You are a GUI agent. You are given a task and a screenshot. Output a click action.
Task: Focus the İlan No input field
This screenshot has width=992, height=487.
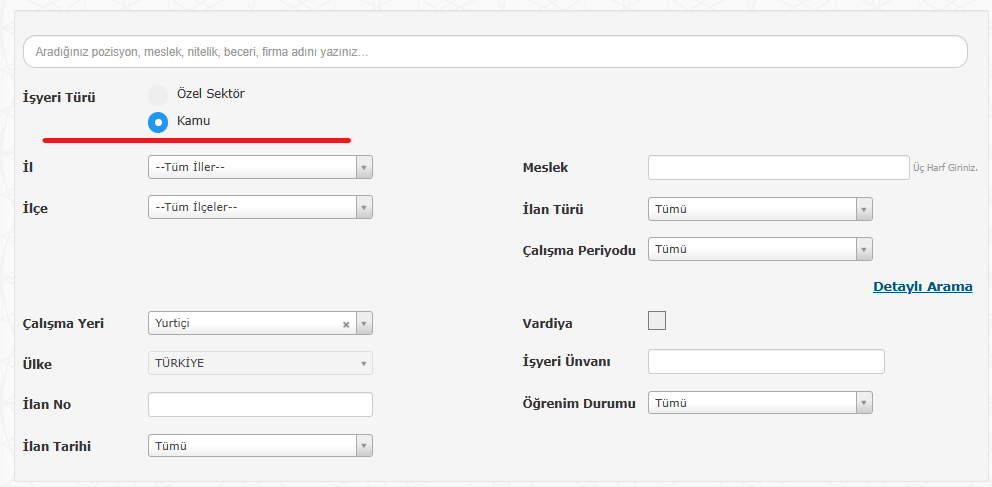260,404
